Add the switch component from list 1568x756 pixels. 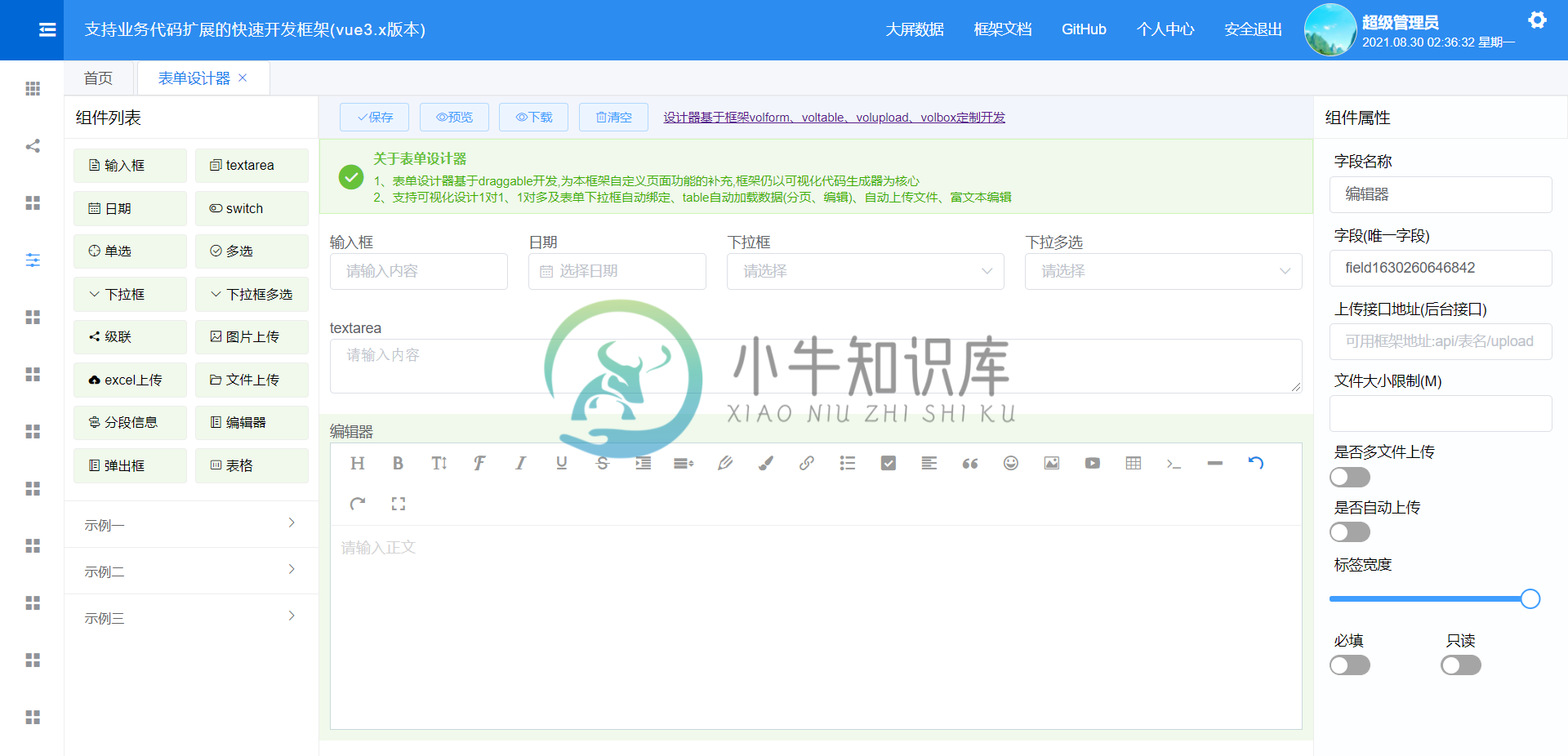[x=252, y=208]
